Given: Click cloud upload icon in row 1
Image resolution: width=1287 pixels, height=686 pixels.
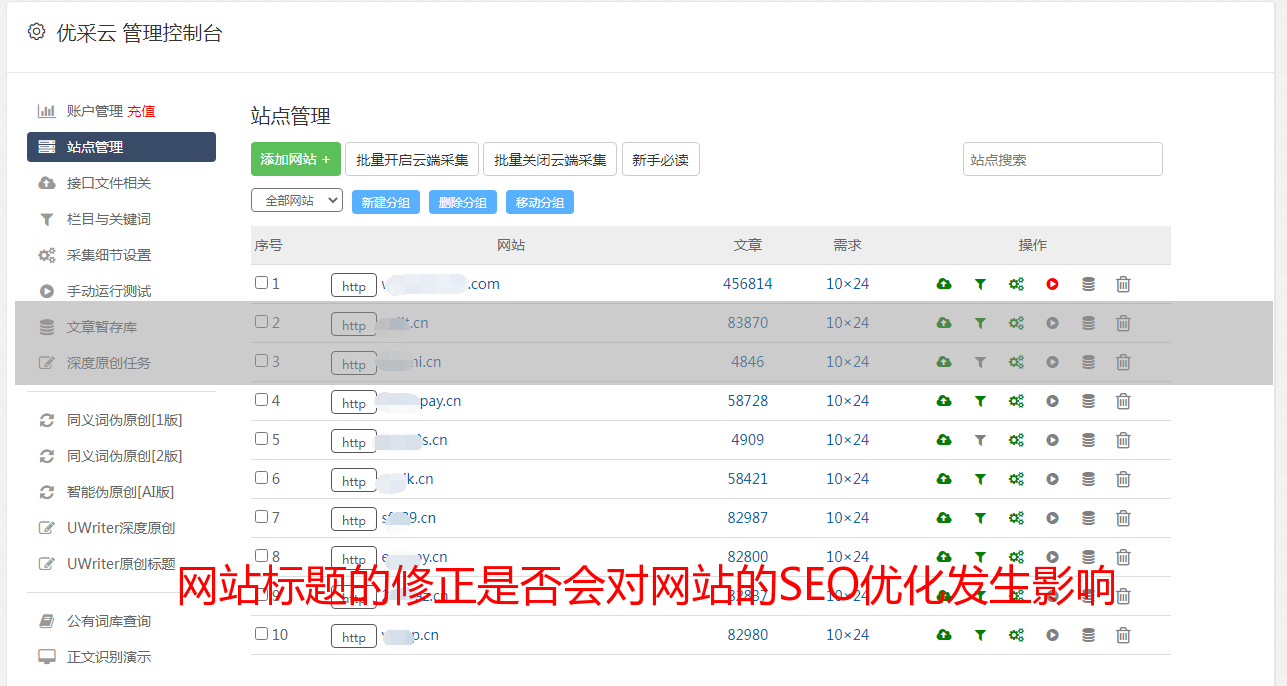Looking at the screenshot, I should click(x=944, y=284).
